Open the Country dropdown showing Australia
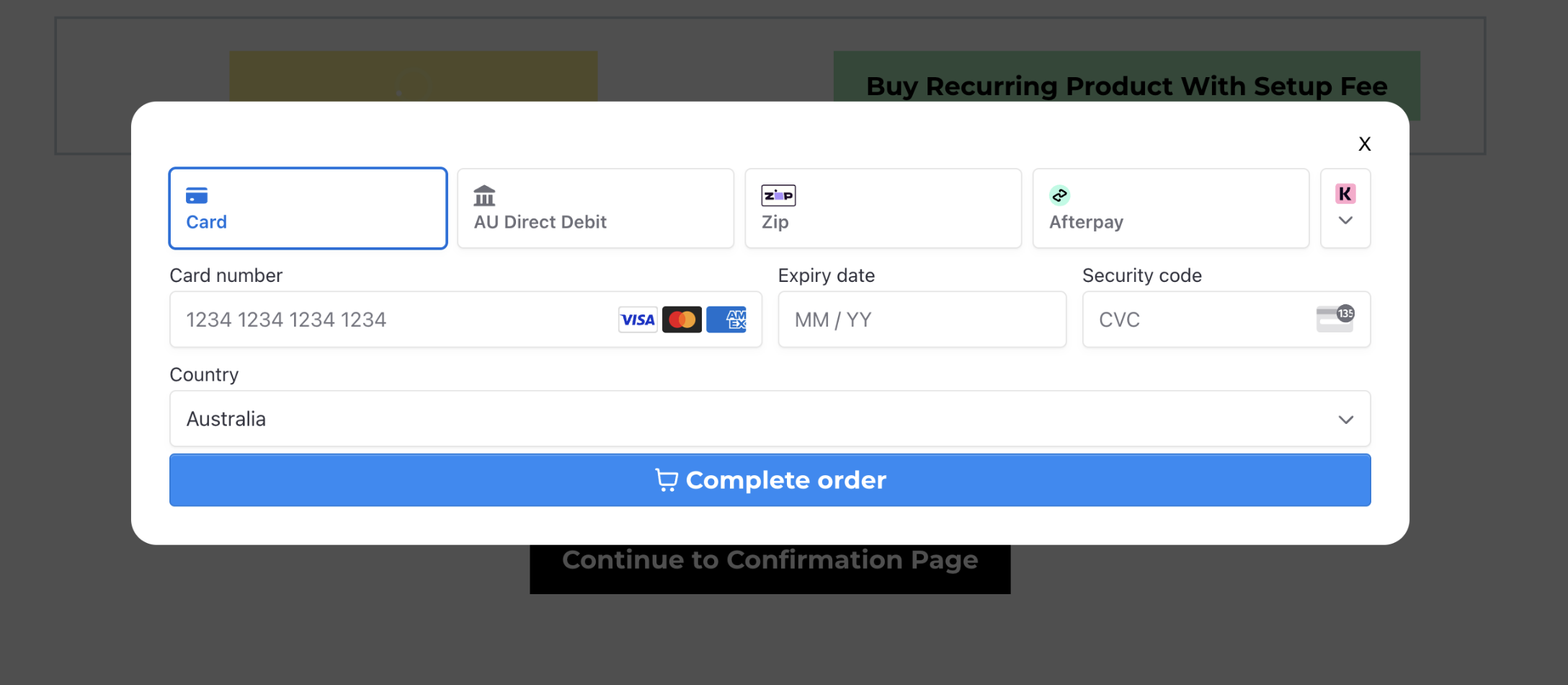The height and width of the screenshot is (685, 1568). 770,419
